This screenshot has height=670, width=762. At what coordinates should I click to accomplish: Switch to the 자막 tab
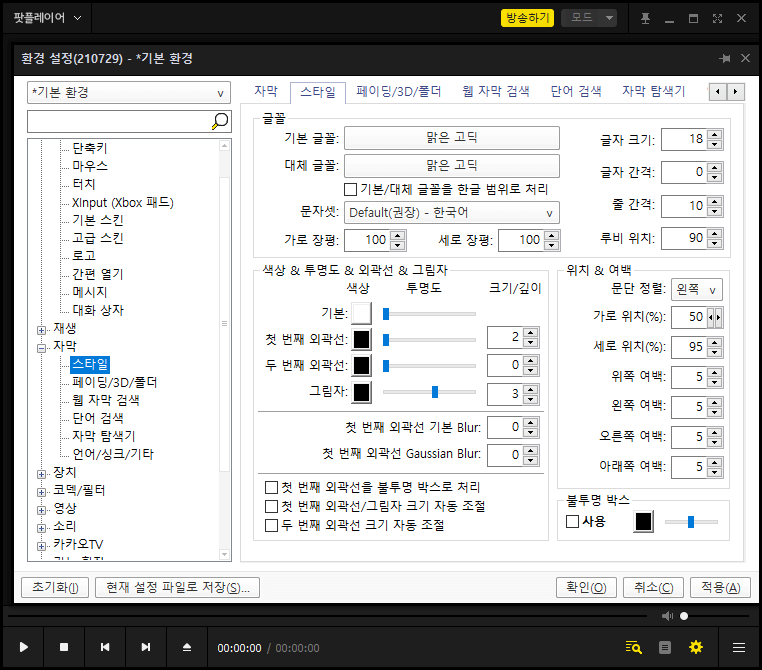click(x=266, y=91)
